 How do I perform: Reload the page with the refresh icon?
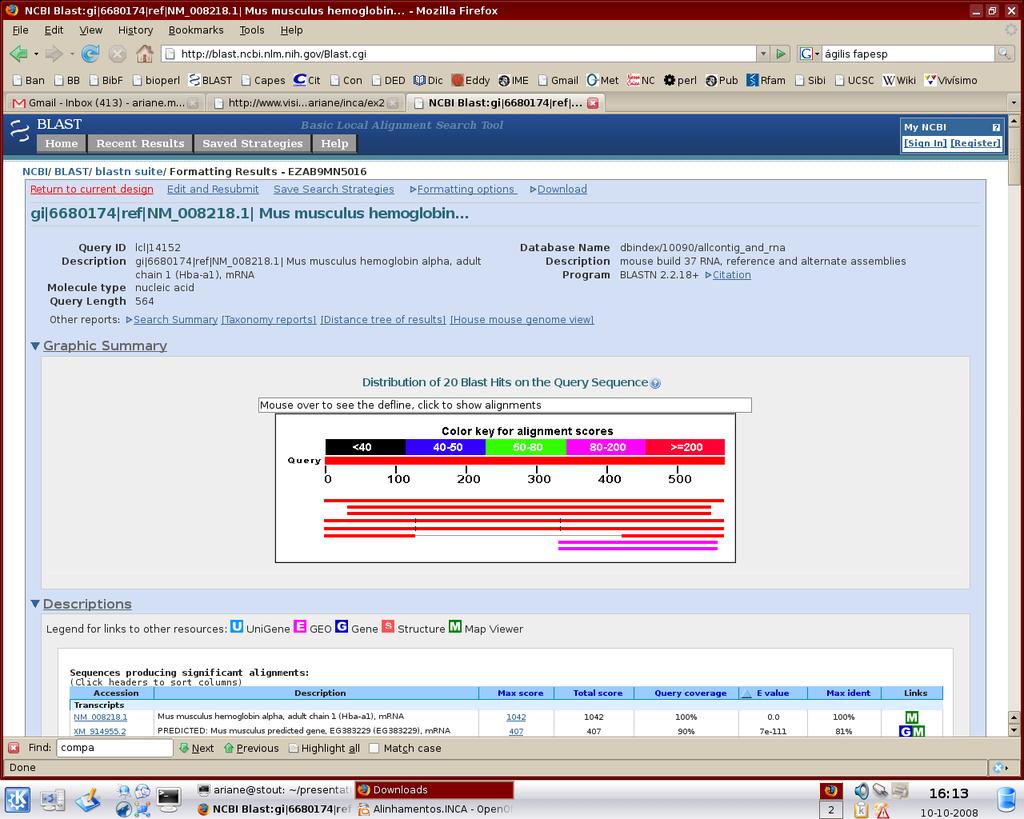(90, 54)
